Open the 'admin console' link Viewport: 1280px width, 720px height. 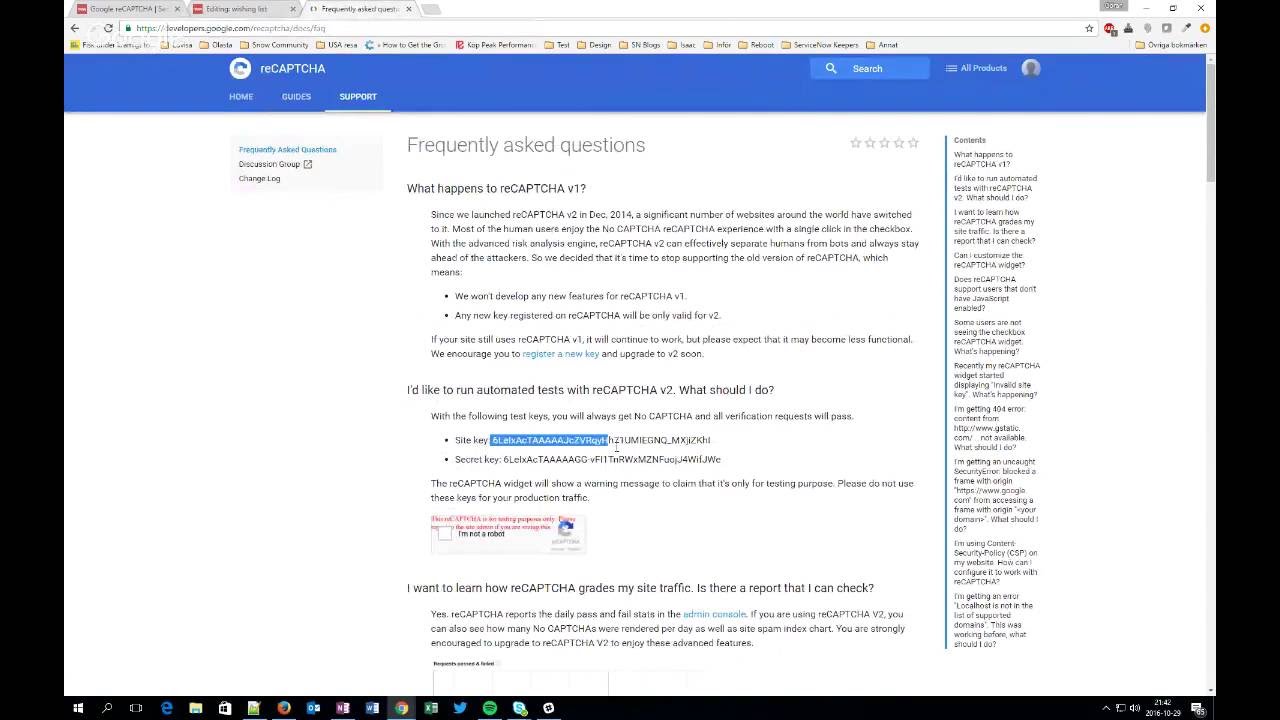714,614
